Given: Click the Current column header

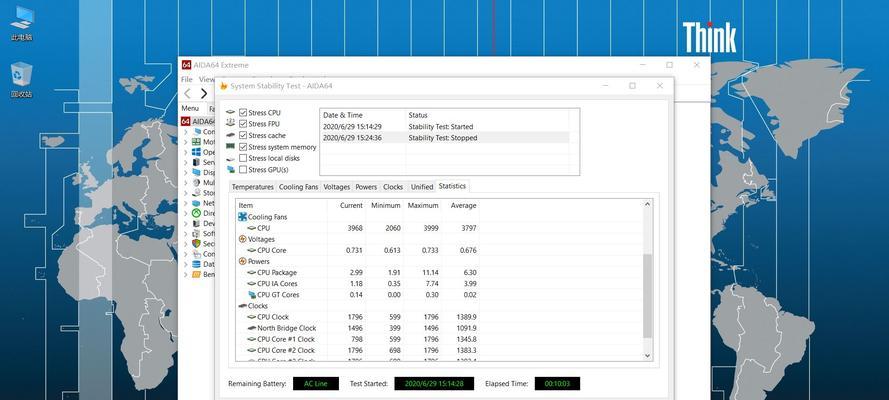Looking at the screenshot, I should [347, 206].
